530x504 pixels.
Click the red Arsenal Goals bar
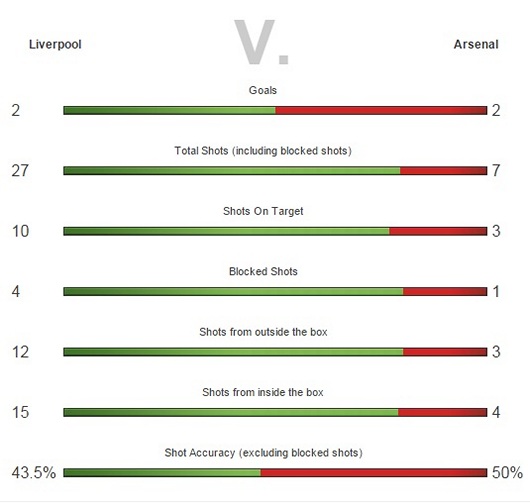click(381, 111)
